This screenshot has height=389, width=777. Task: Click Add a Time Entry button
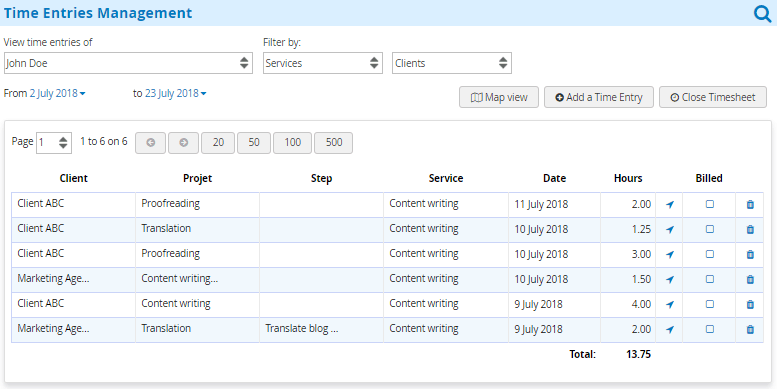[599, 97]
